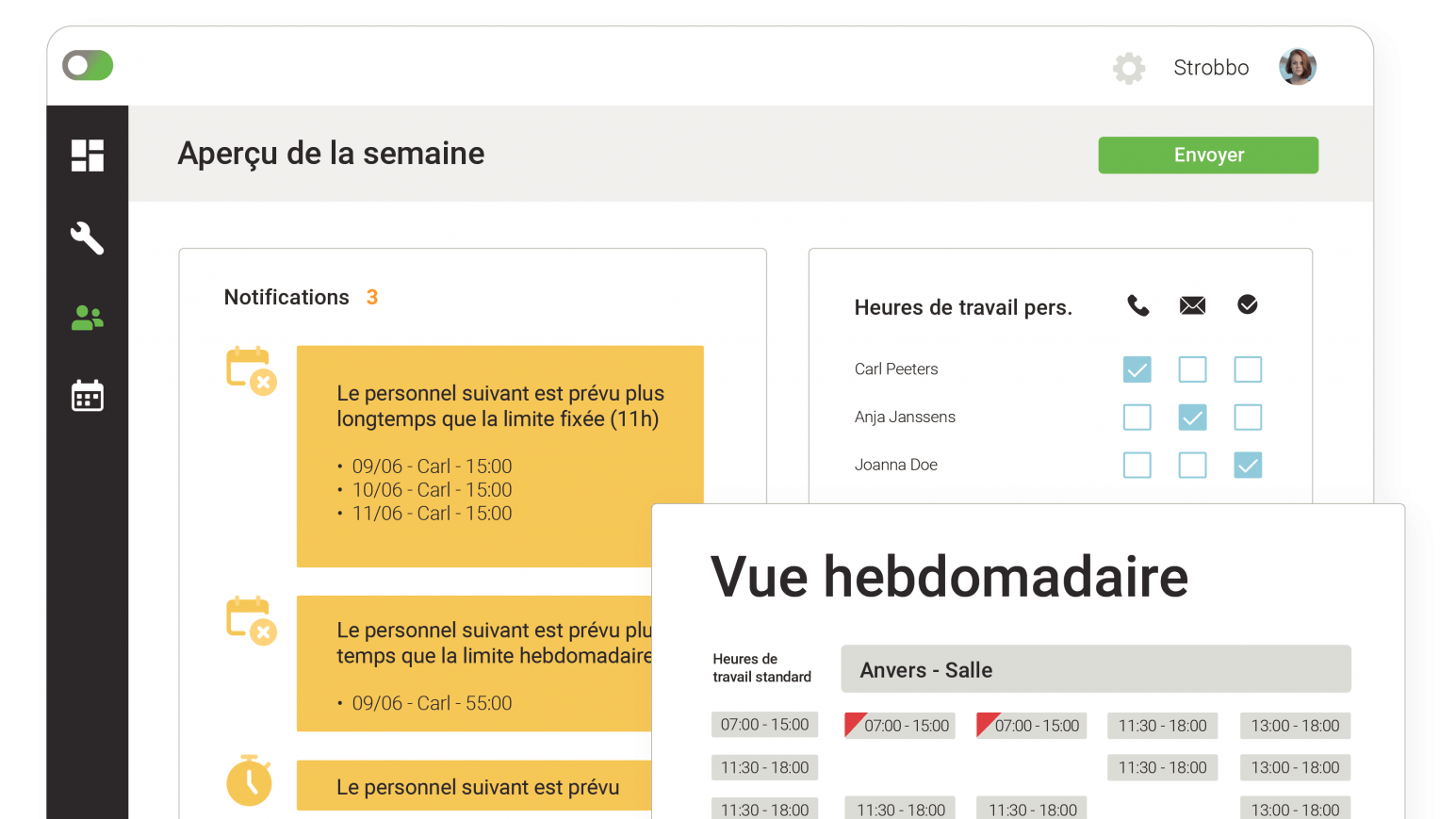Select the envelope email icon above checkboxes
This screenshot has height=819, width=1456.
[x=1192, y=305]
